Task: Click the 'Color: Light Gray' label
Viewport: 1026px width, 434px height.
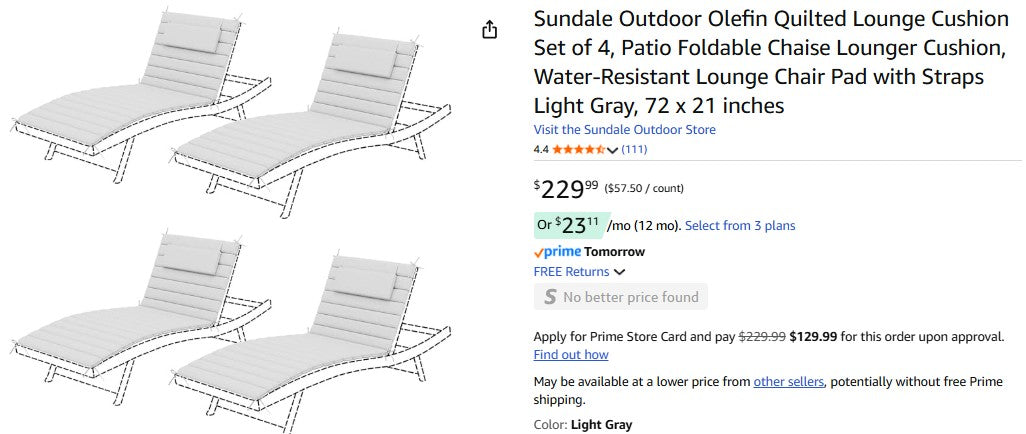Action: (583, 425)
